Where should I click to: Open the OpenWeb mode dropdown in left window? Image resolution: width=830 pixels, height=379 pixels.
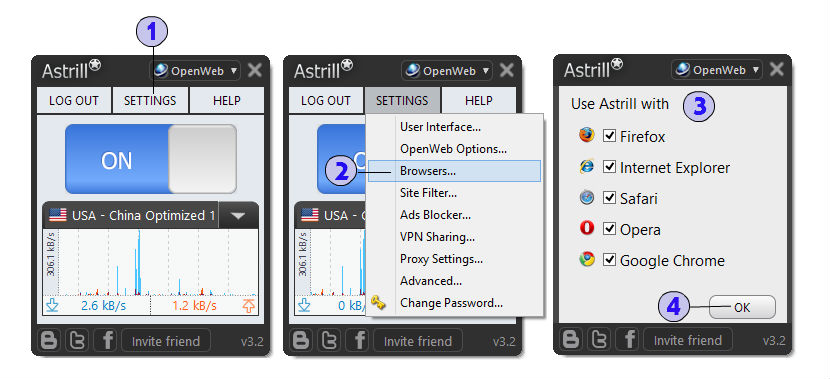[x=195, y=70]
